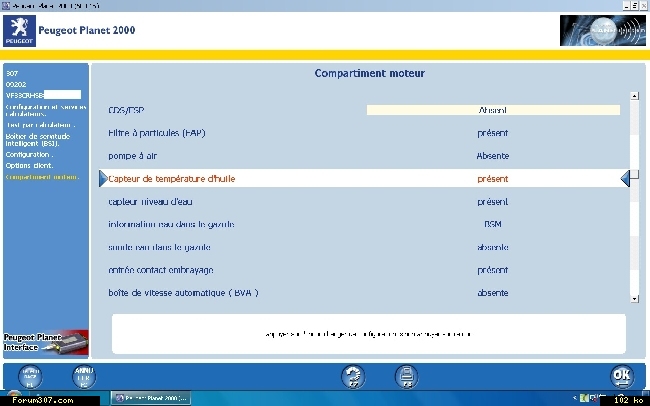Click the left-pointing arrow on selected row
This screenshot has width=650, height=406.
click(x=625, y=179)
